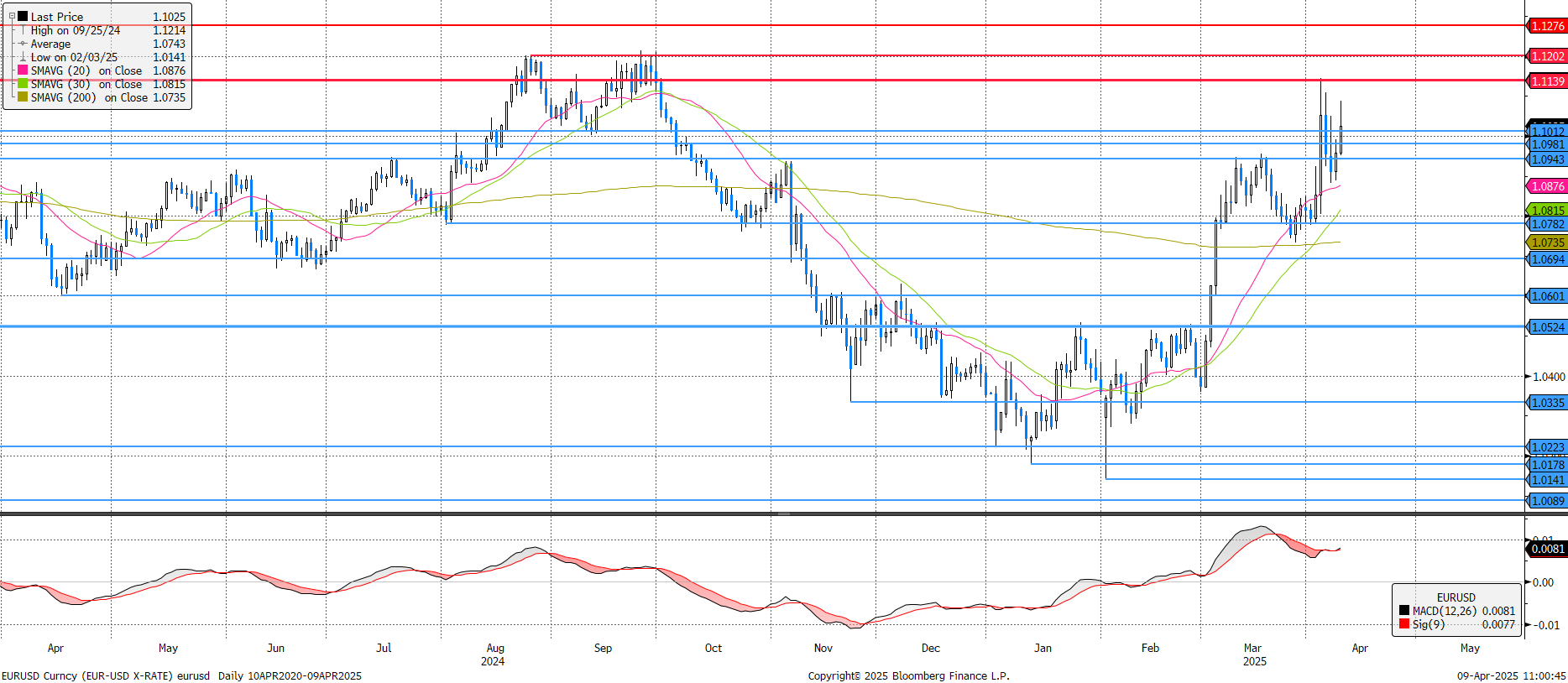Screen dimensions: 1568x683
Task: Click the Jul month label on time axis
Action: (x=384, y=648)
